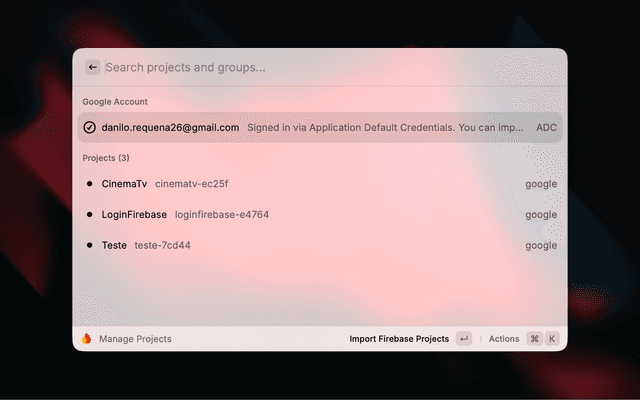
Task: Click the bullet dot next to Teste
Action: tap(89, 245)
